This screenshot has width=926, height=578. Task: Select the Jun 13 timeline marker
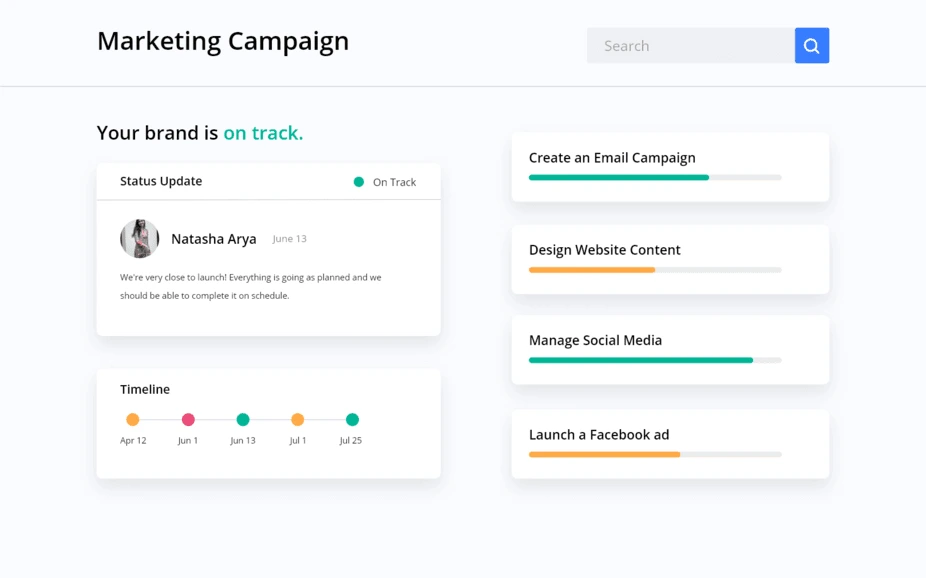pos(243,420)
